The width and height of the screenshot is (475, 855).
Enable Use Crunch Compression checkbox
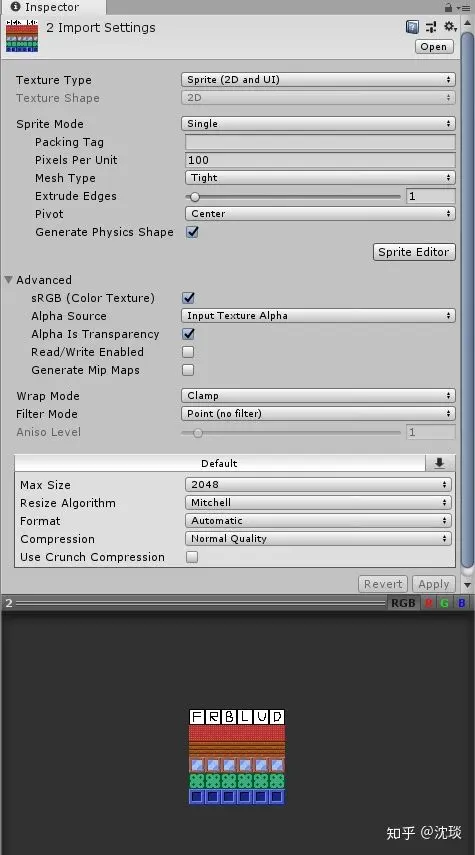tap(192, 557)
